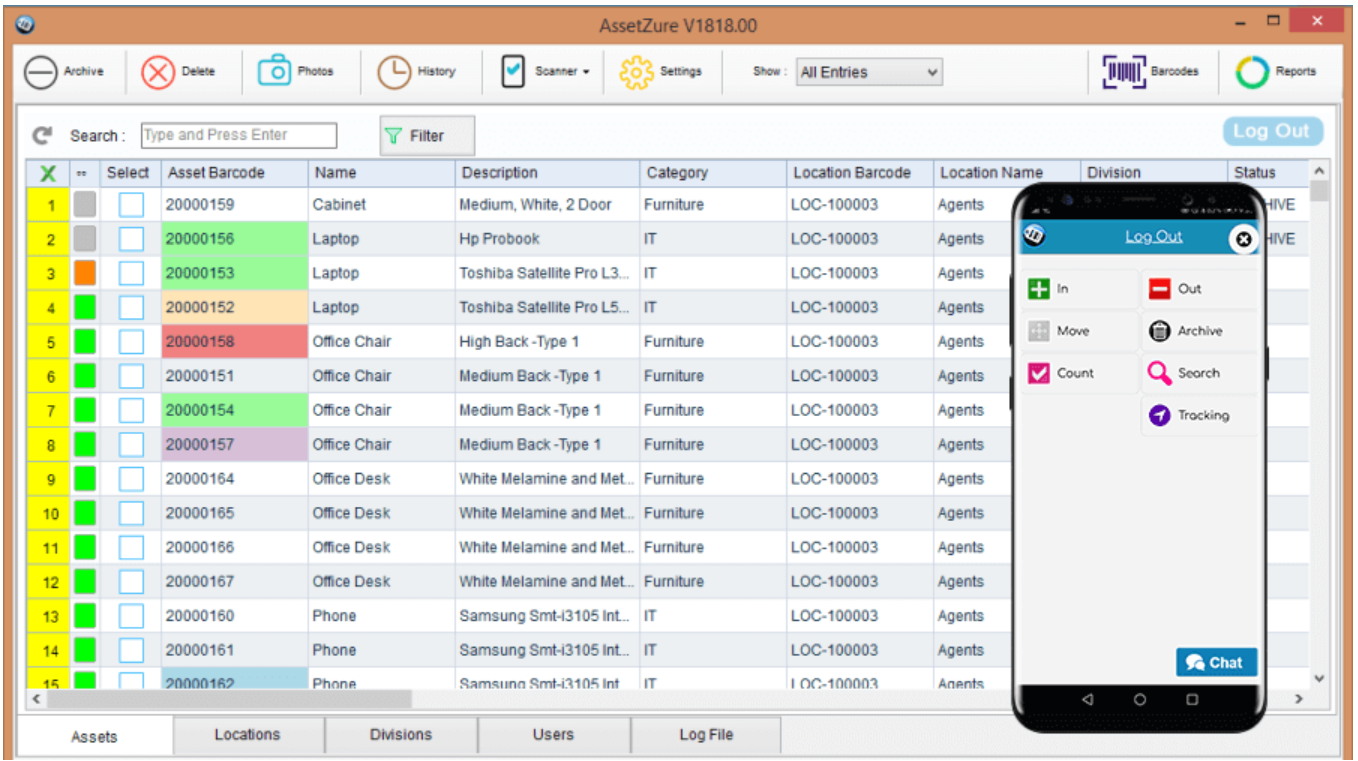Screen dimensions: 1358x761
Task: Type in the Search field
Action: (x=237, y=135)
